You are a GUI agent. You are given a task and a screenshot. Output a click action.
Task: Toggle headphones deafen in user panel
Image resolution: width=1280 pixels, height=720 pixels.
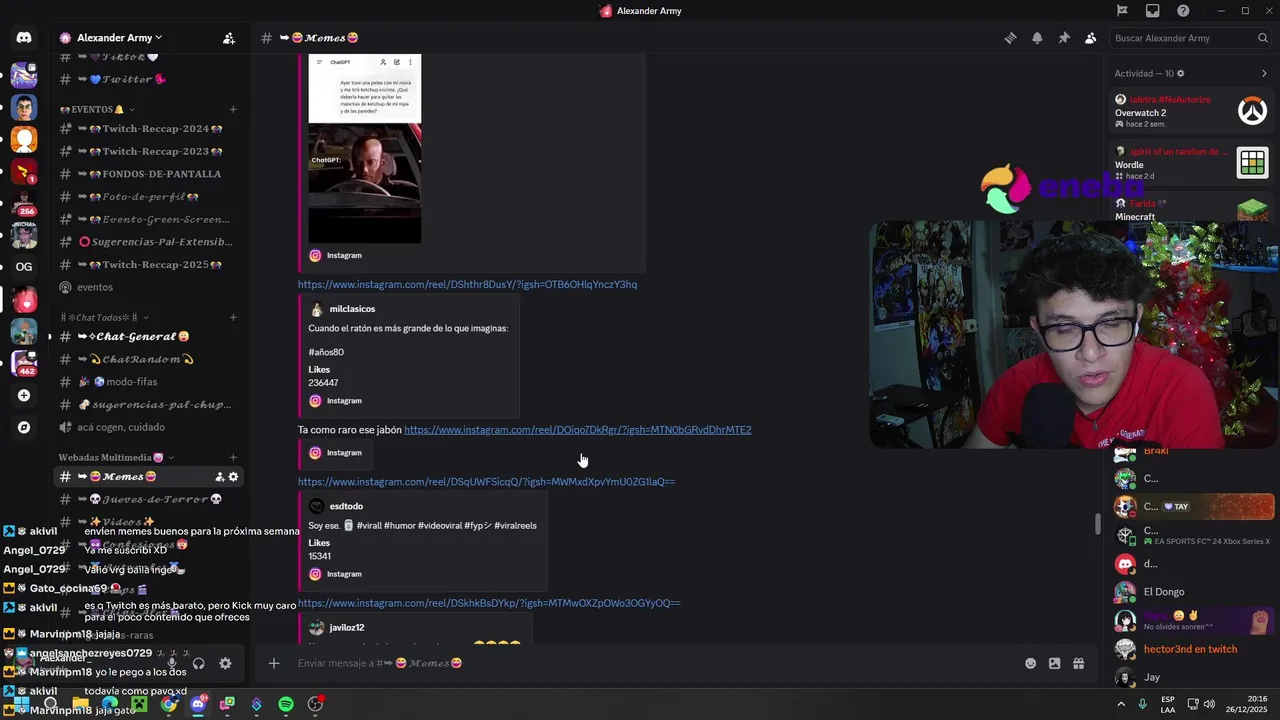(199, 663)
